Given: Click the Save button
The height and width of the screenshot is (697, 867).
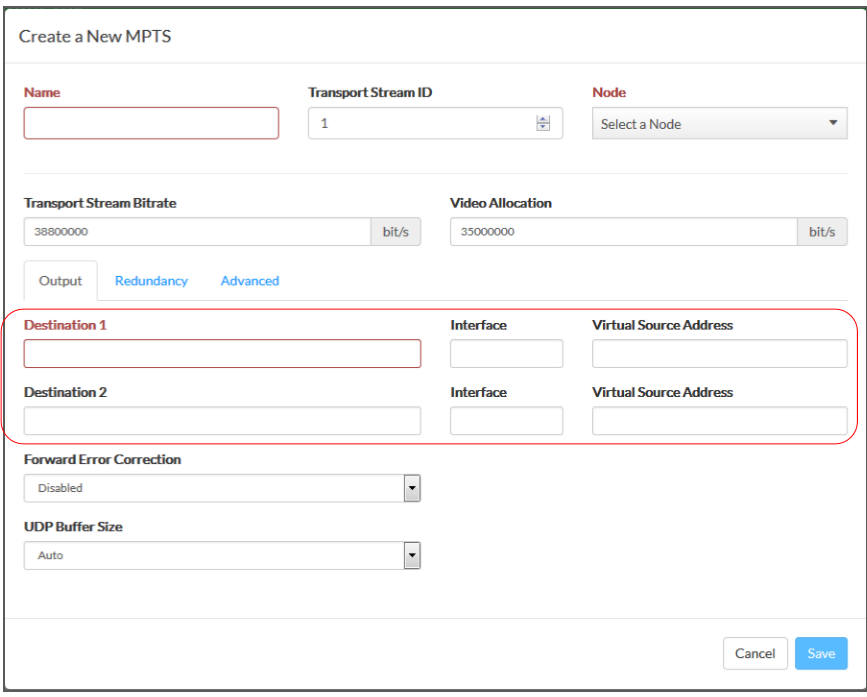Looking at the screenshot, I should pos(821,653).
